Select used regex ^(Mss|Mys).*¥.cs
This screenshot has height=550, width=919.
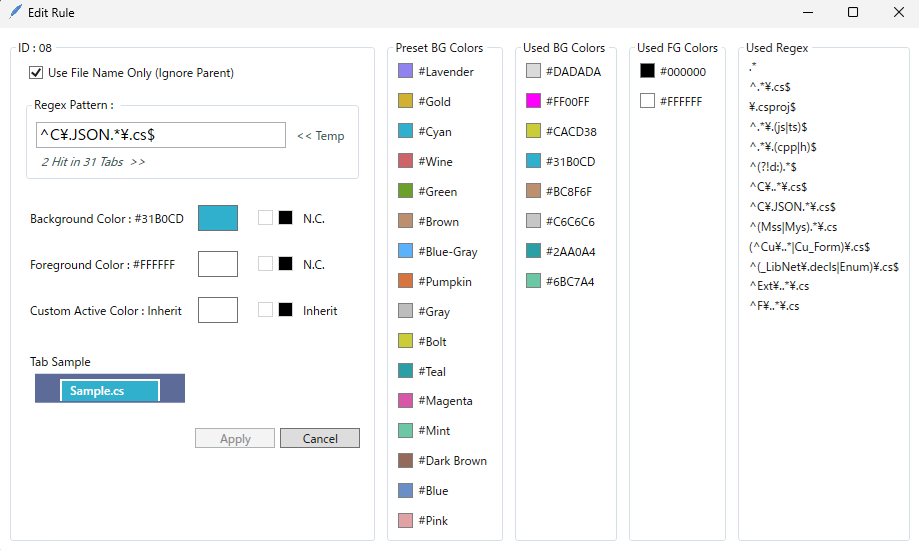tap(794, 226)
